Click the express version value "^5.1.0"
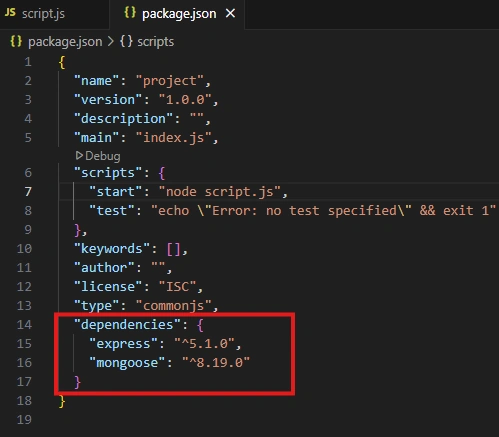This screenshot has width=499, height=437. [x=205, y=344]
